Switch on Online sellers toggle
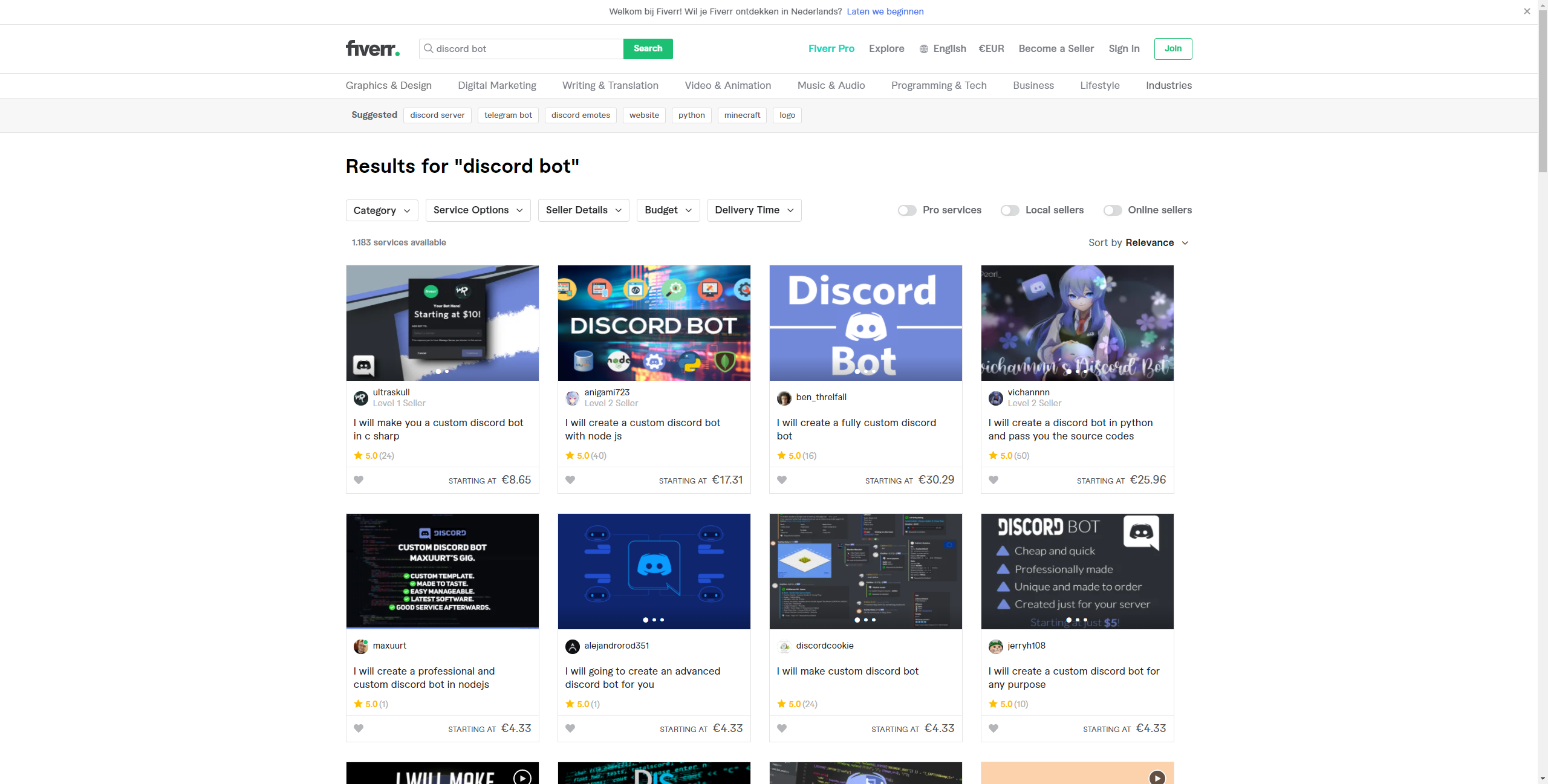The width and height of the screenshot is (1548, 784). [x=1112, y=210]
